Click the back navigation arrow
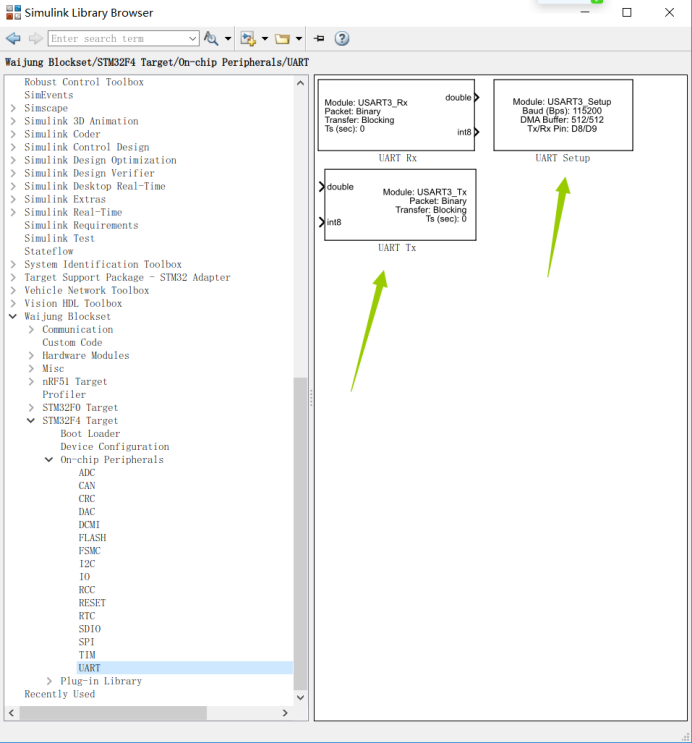Image resolution: width=692 pixels, height=743 pixels. [x=13, y=38]
